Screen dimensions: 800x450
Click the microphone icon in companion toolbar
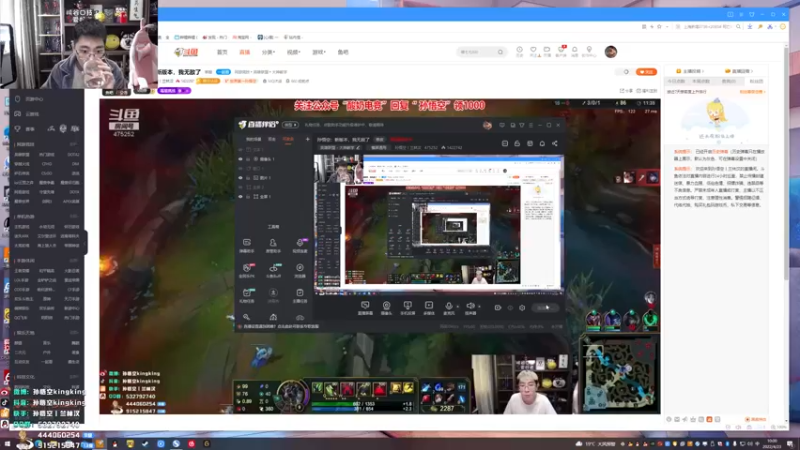448,307
